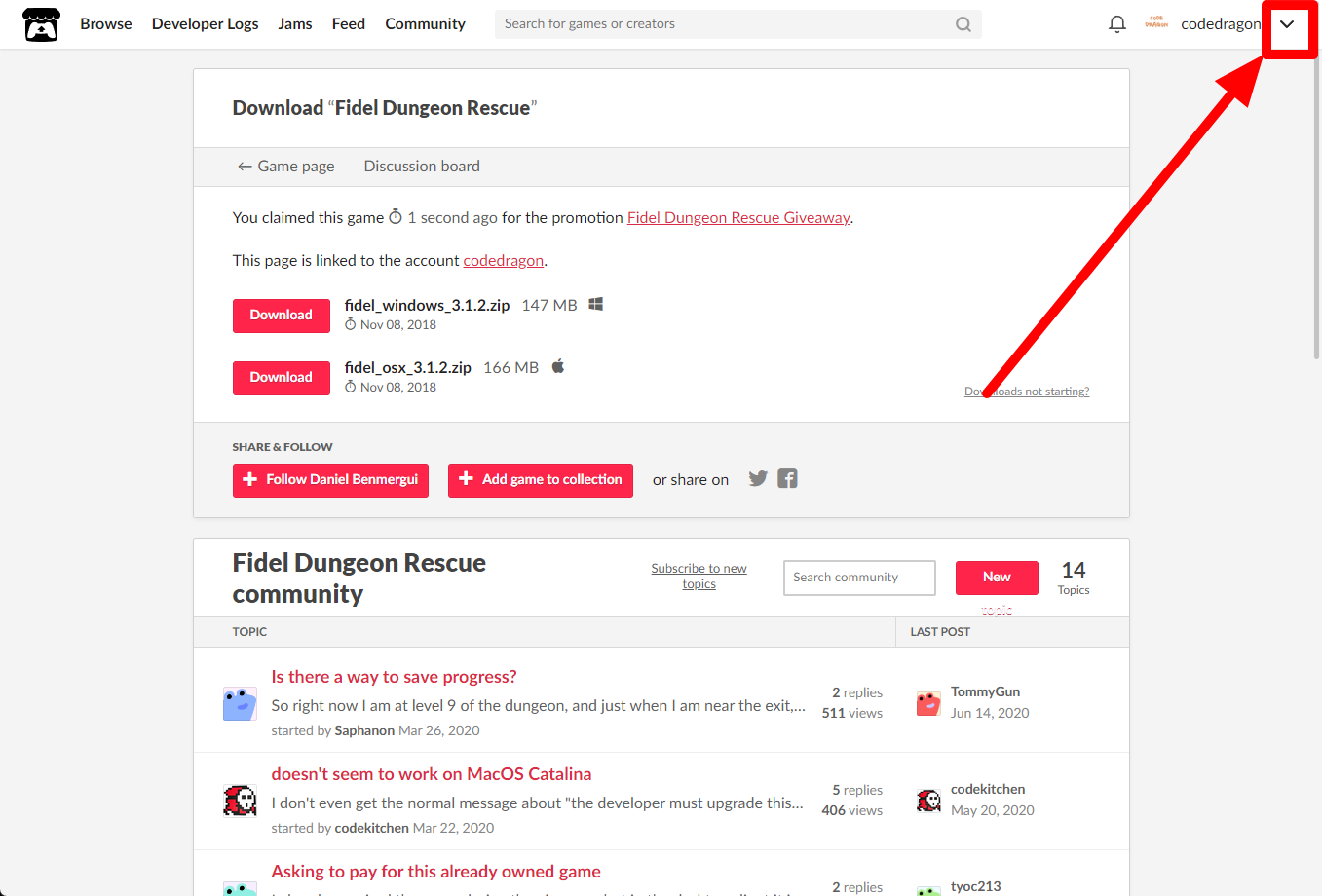Click codekitchen topic starter avatar
This screenshot has width=1322, height=896.
click(x=240, y=801)
